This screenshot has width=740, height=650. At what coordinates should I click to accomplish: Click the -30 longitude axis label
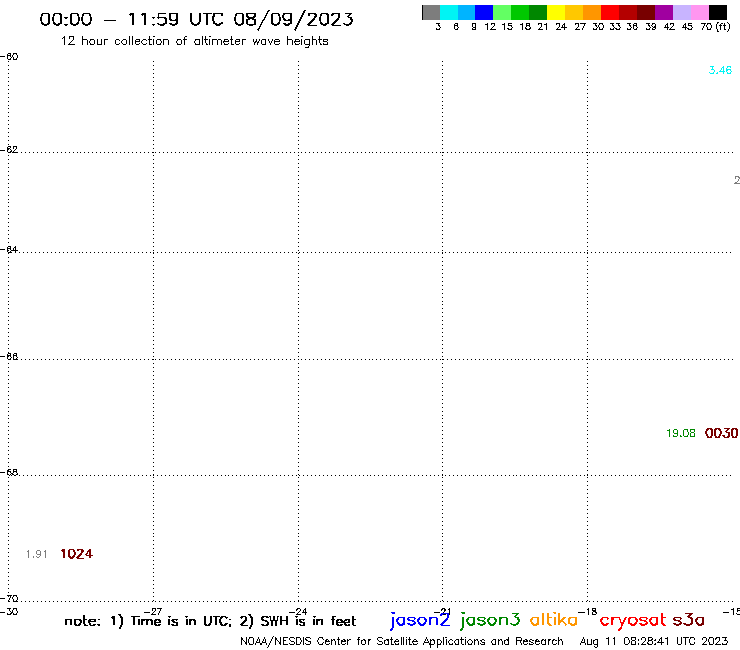(9, 612)
